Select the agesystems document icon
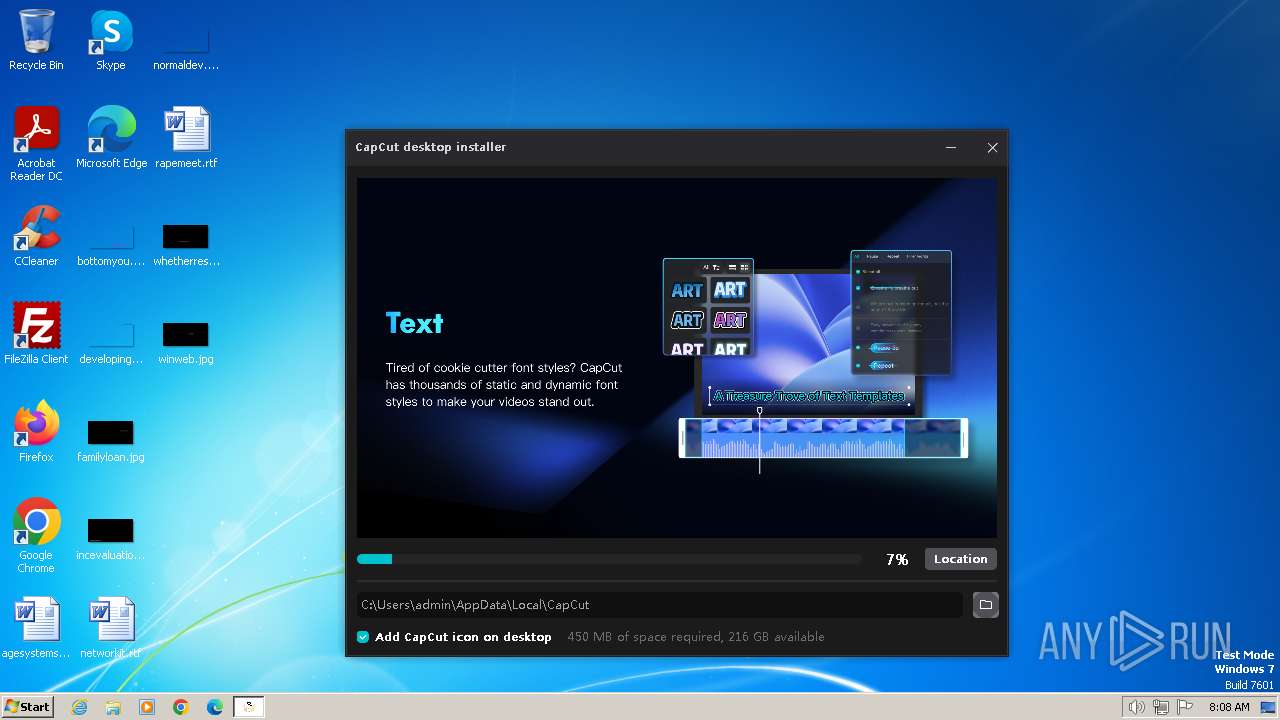 [x=36, y=628]
